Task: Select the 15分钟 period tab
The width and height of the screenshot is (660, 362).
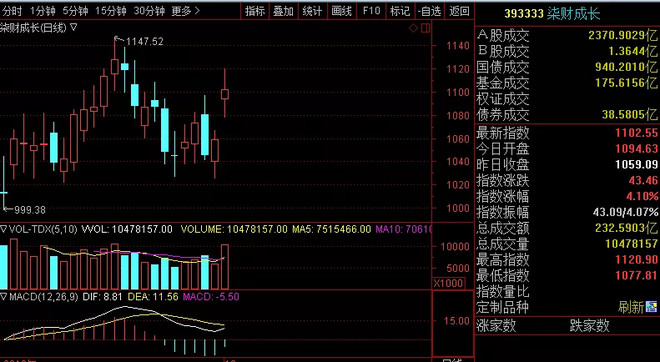Action: tap(111, 11)
